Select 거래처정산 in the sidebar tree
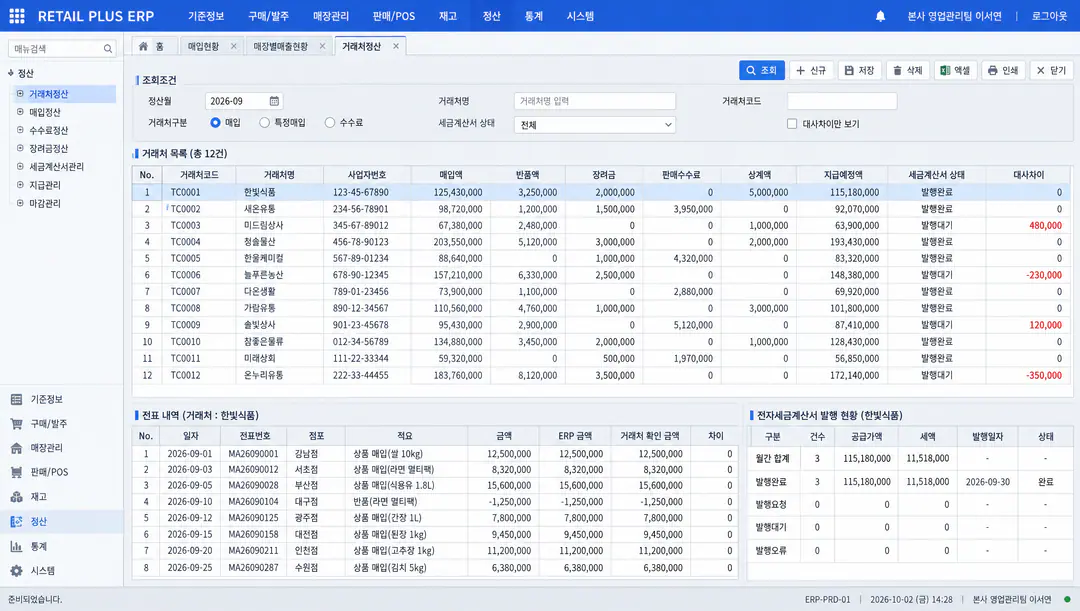Viewport: 1080px width, 611px height. pyautogui.click(x=64, y=94)
